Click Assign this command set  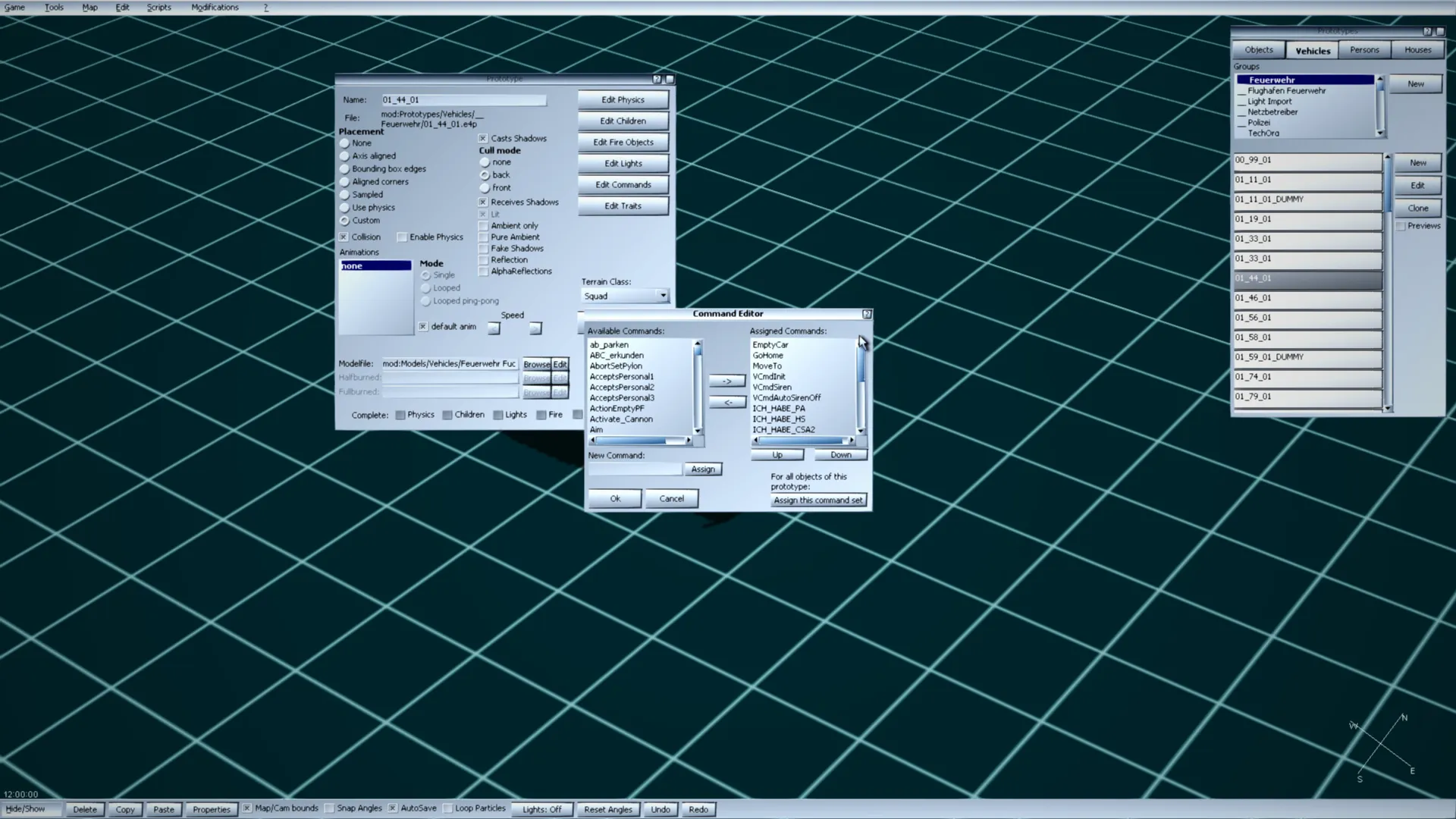817,500
